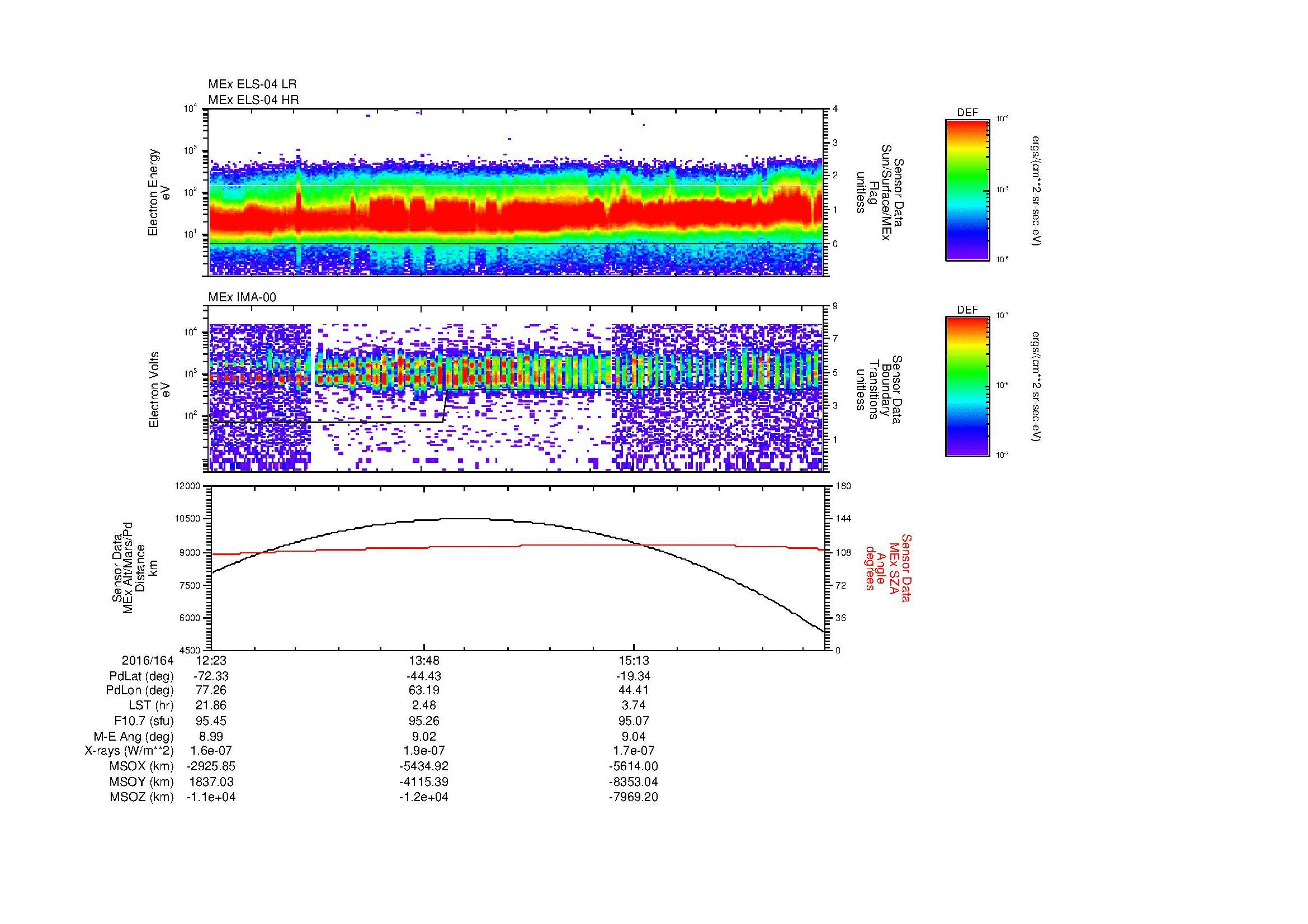Click the IMA ion spectrogram panel
The image size is (1308, 924).
516,388
